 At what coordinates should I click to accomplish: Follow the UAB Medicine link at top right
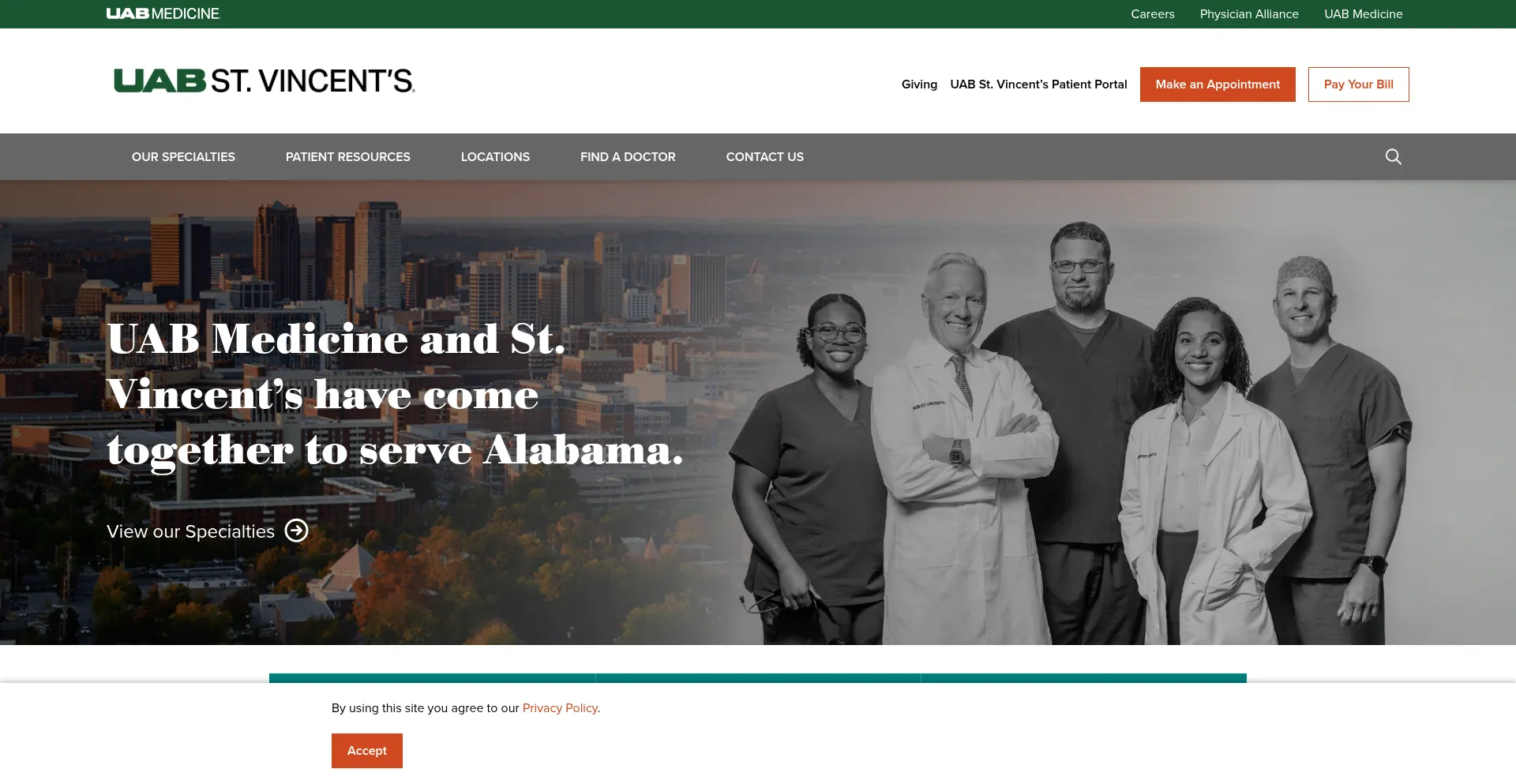[x=1363, y=14]
